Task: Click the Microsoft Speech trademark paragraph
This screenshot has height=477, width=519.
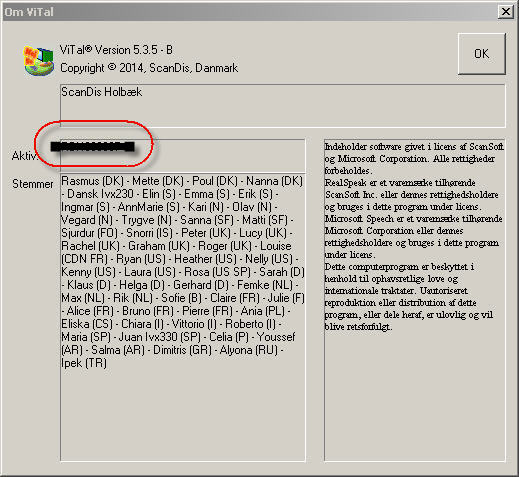Action: pos(413,237)
